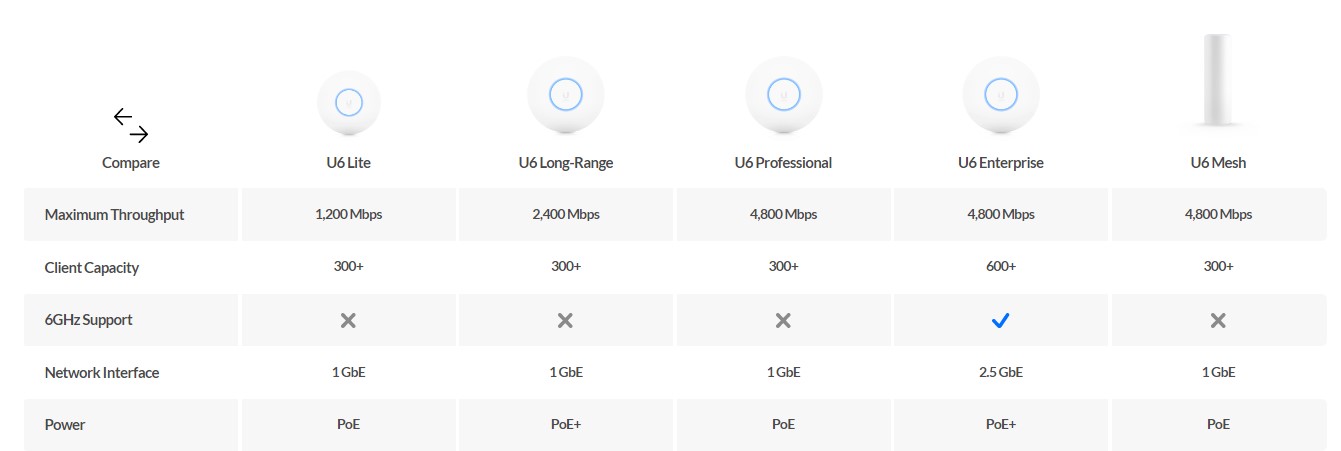1341x451 pixels.
Task: Click the 6GHz X mark under U6 Mesh
Action: [x=1218, y=320]
